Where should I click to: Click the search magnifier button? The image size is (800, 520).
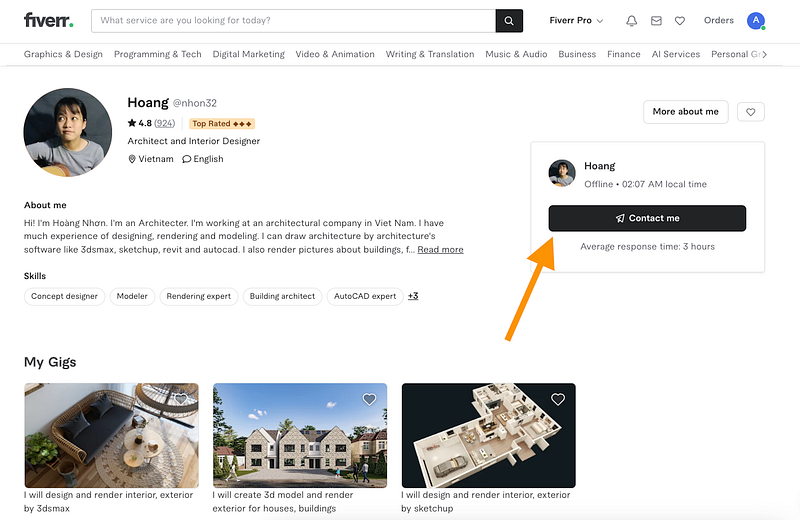pos(509,21)
